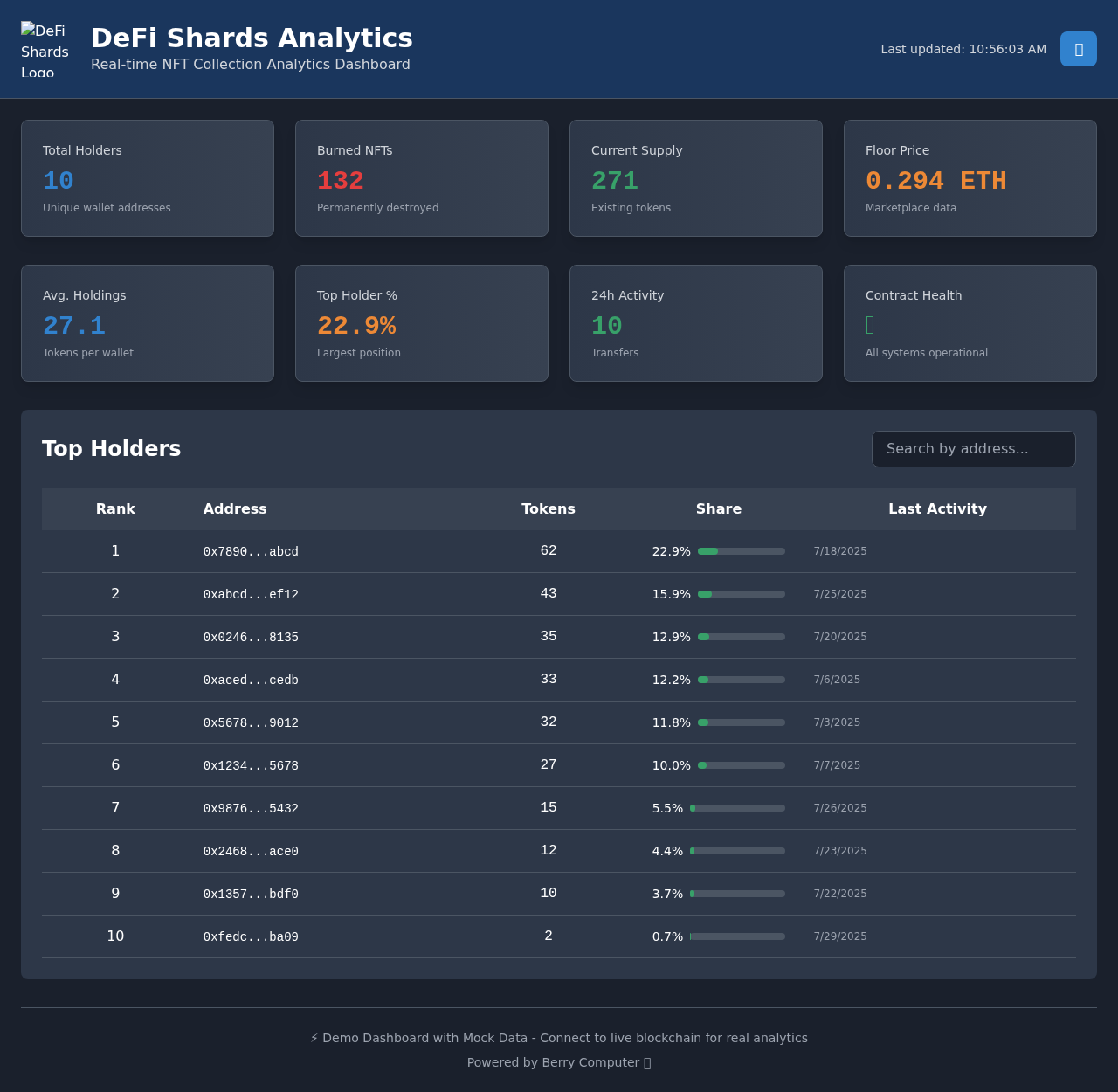Click the Top Holders heading

(x=111, y=449)
